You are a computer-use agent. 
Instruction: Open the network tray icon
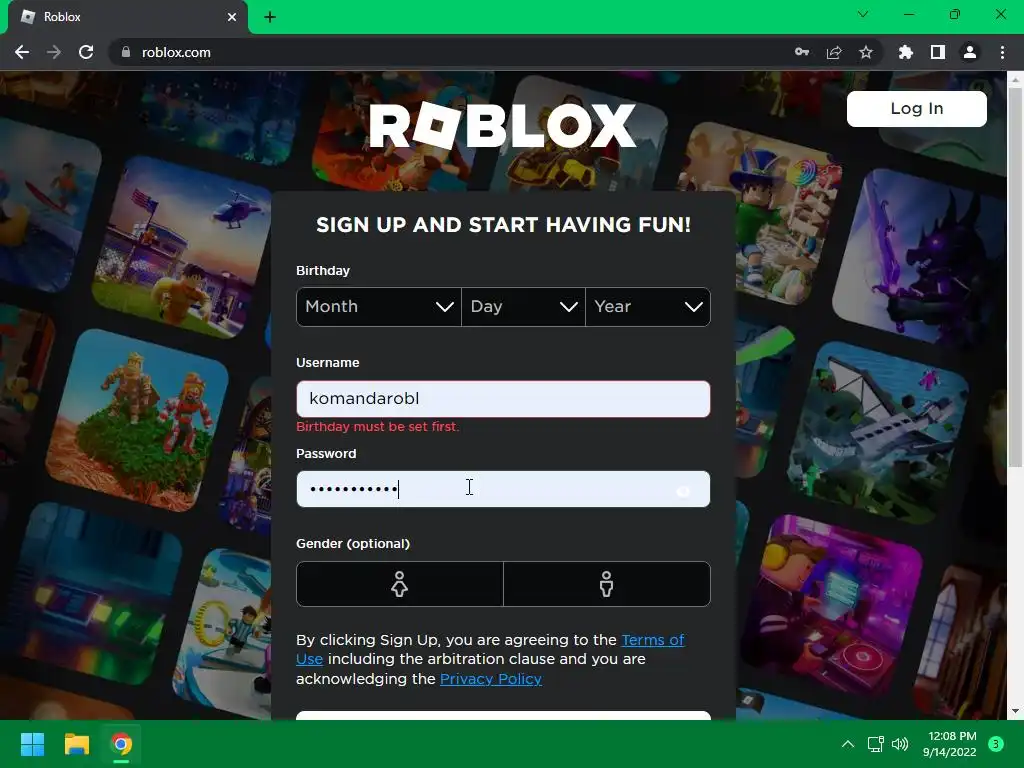(x=875, y=744)
